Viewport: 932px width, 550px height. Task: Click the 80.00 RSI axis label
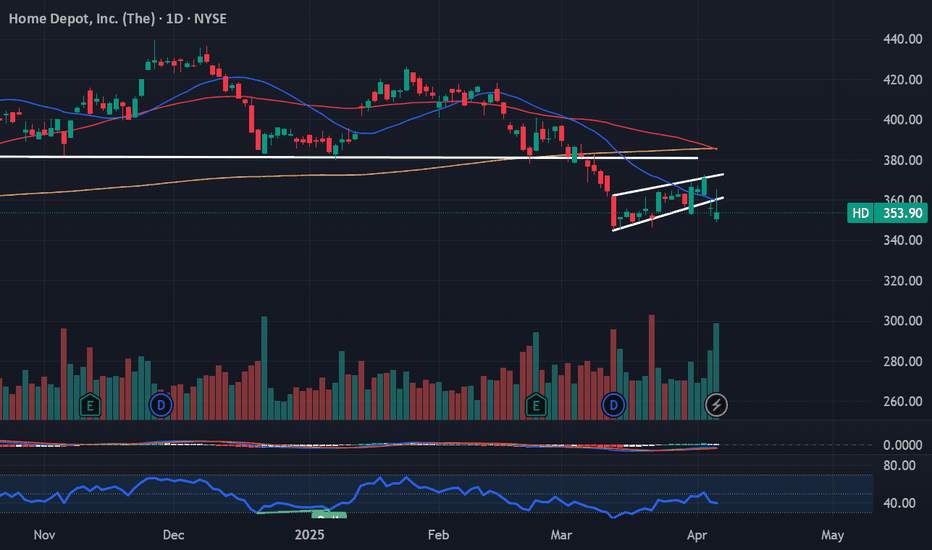click(900, 466)
